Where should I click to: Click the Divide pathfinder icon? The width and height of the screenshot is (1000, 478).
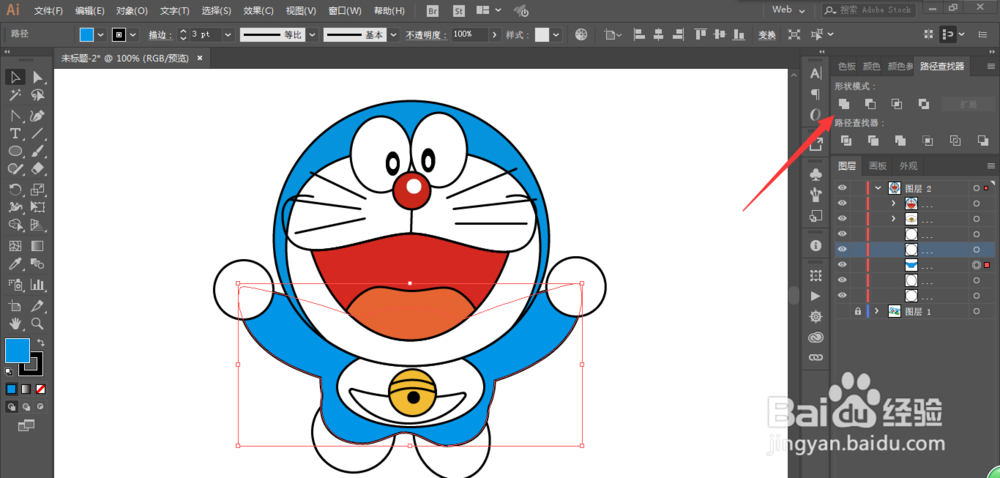point(846,140)
